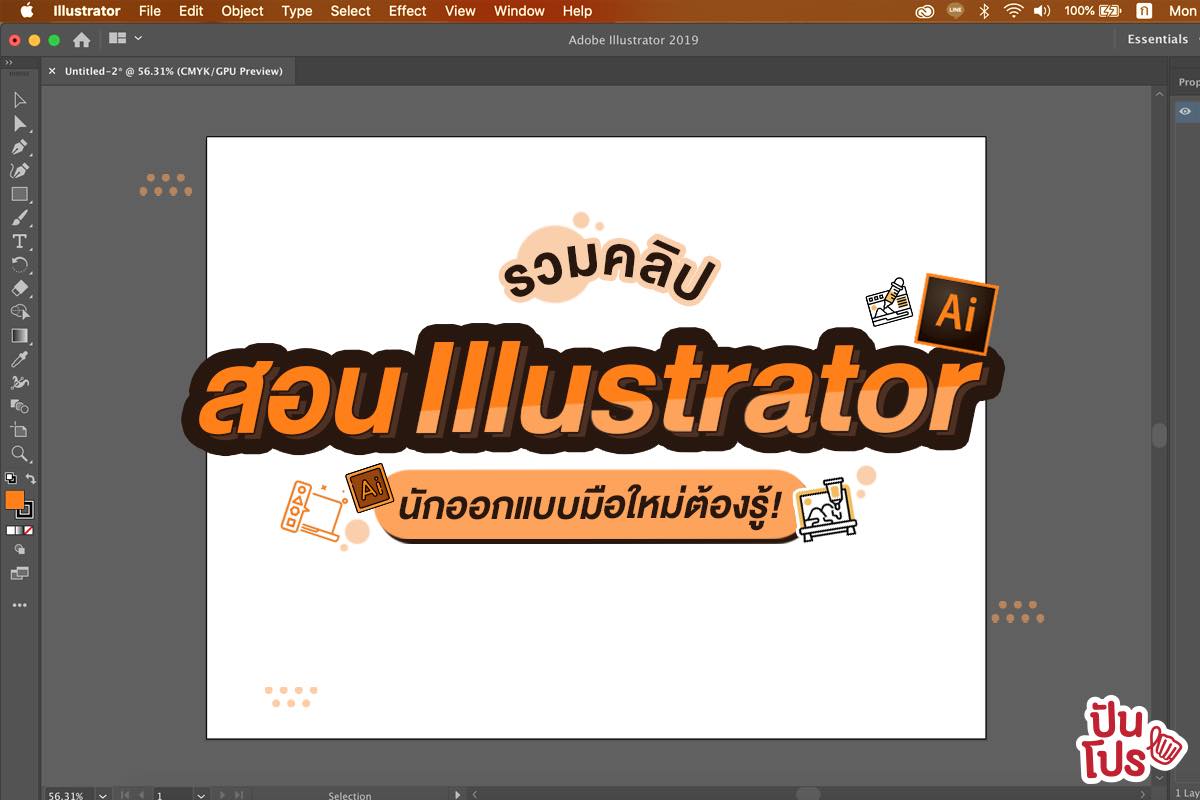Viewport: 1200px width, 800px height.
Task: Close the Untitled-2 document tab
Action: tap(52, 71)
